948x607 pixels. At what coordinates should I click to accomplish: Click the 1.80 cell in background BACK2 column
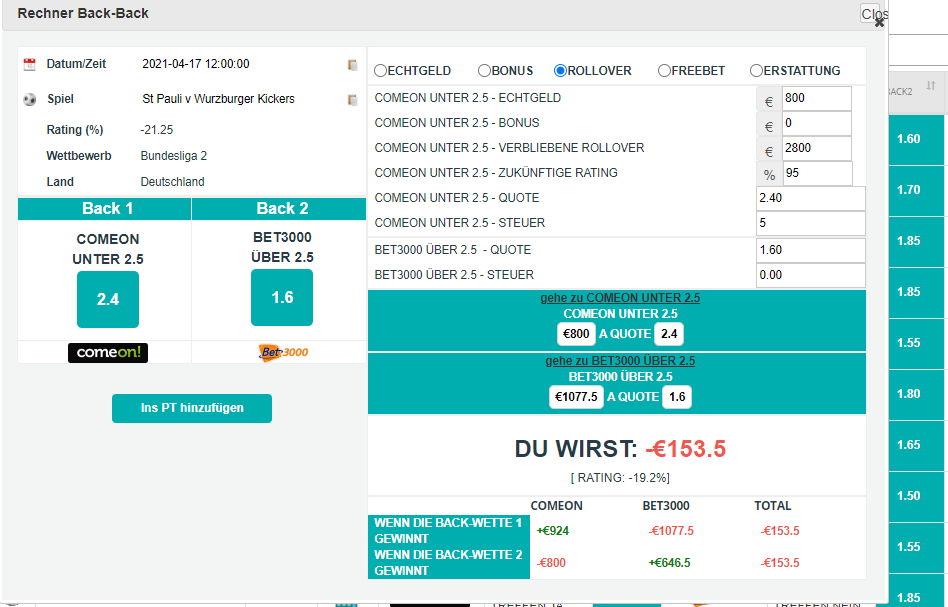pos(916,394)
